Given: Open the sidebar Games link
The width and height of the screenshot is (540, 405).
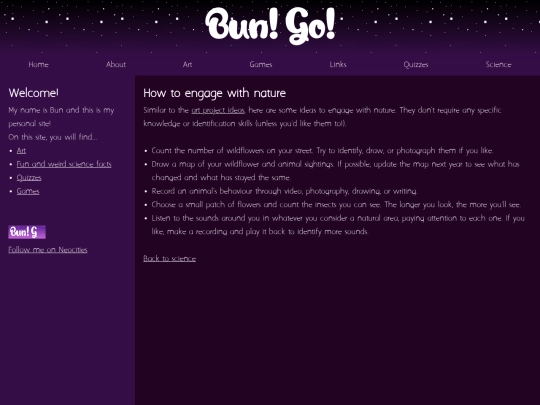Looking at the screenshot, I should coord(28,191).
